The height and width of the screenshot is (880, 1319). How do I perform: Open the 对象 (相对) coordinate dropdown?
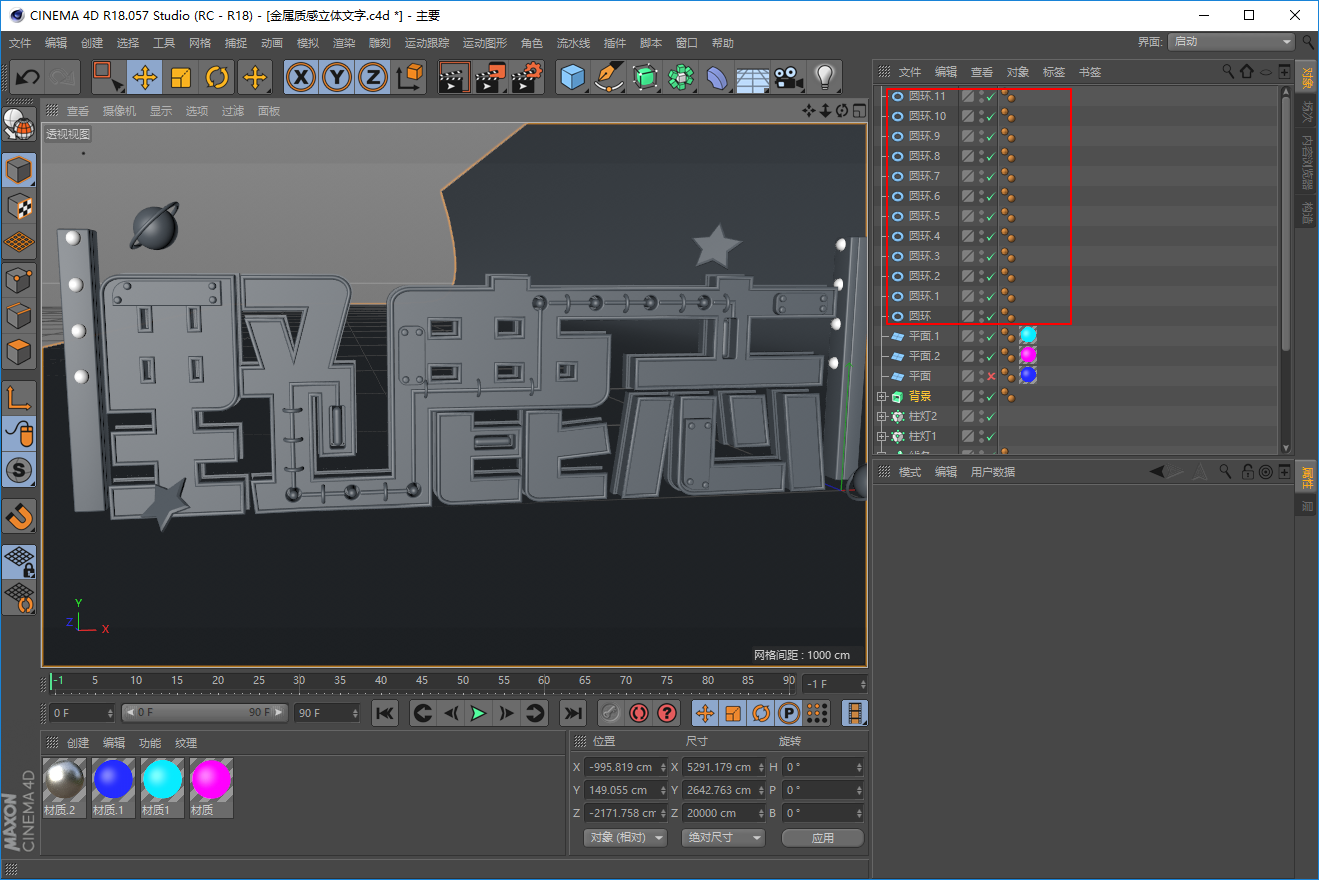[625, 838]
